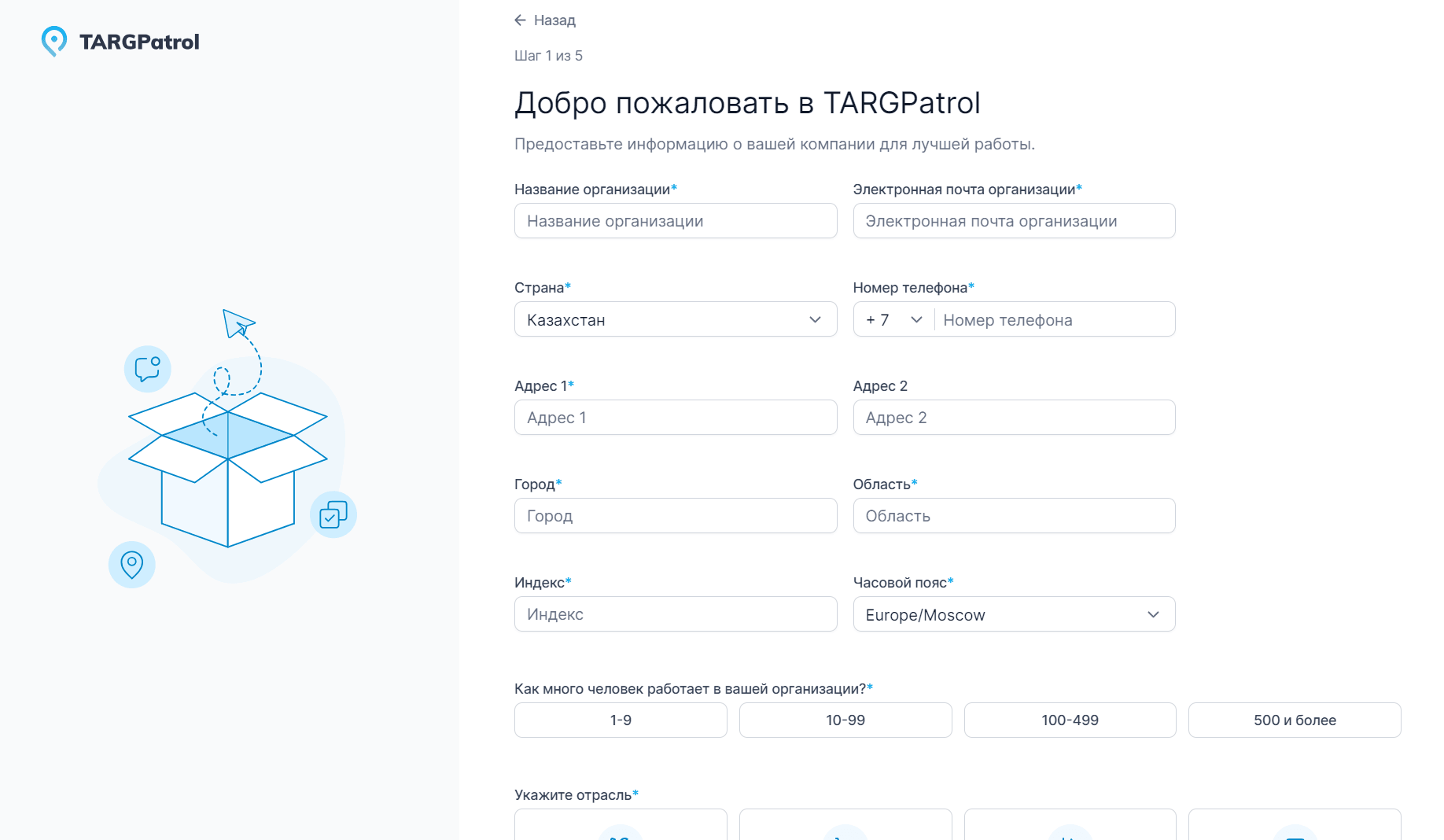Viewport: 1444px width, 840px height.
Task: Click the Название организации input field
Action: pos(675,221)
